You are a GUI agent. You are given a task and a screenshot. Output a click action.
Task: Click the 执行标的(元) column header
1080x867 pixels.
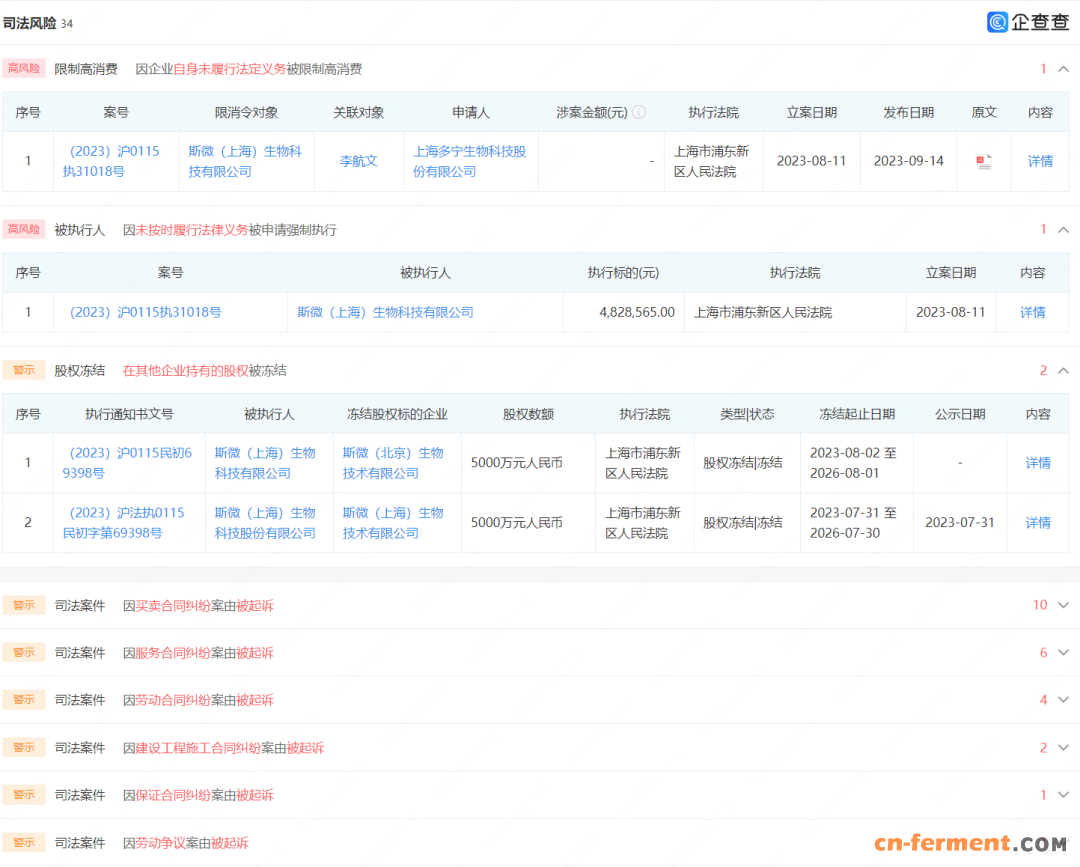623,273
